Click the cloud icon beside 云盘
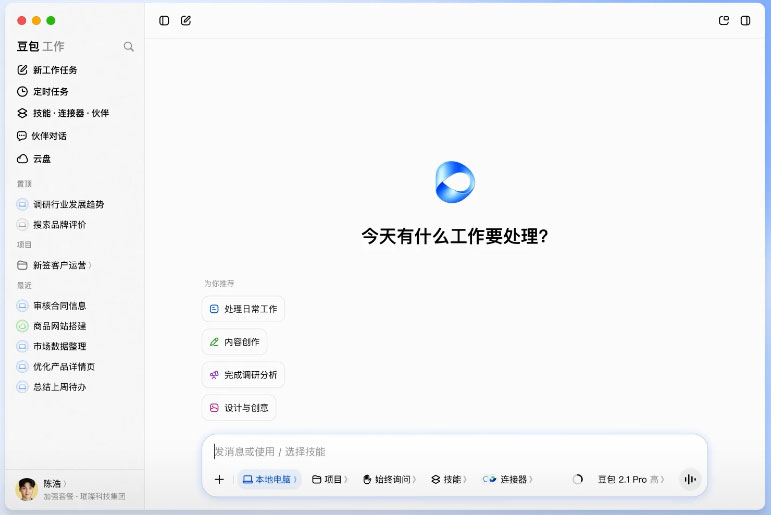771x515 pixels. [23, 158]
